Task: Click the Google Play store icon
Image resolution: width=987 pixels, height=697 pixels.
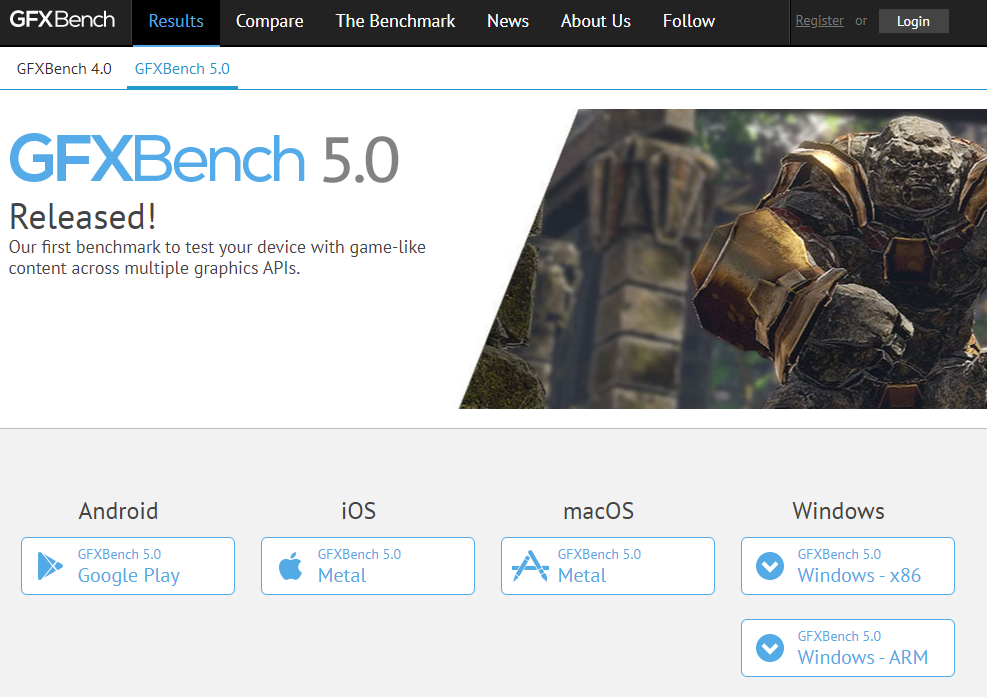Action: (50, 565)
